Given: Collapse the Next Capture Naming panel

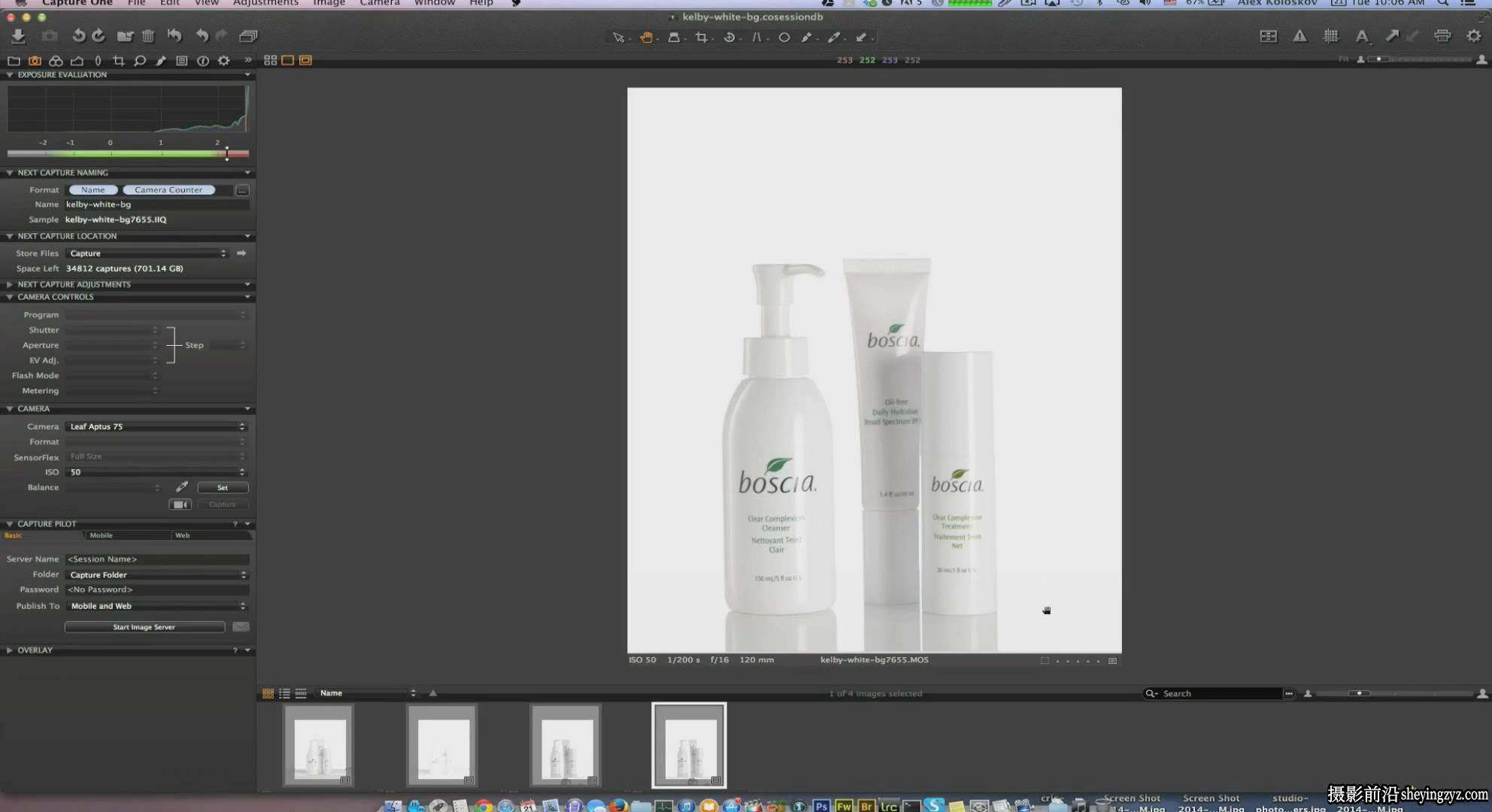Looking at the screenshot, I should 10,173.
